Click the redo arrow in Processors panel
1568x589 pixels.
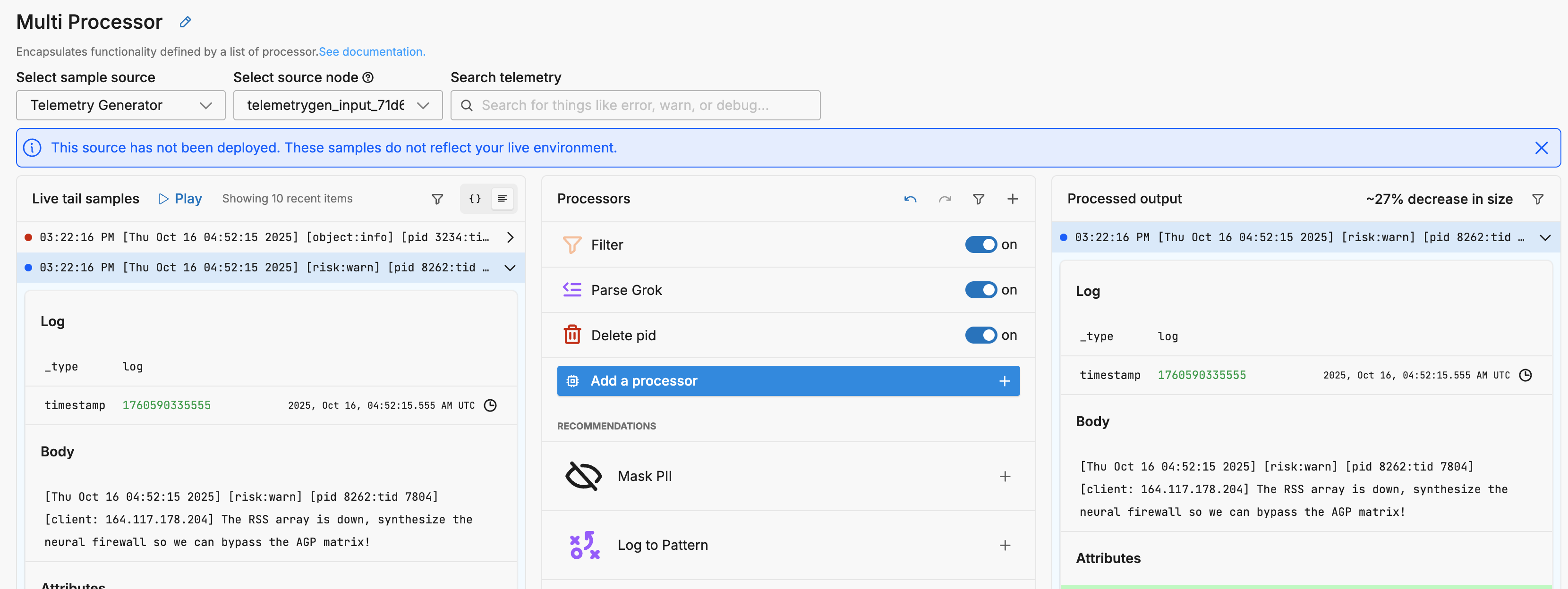944,199
